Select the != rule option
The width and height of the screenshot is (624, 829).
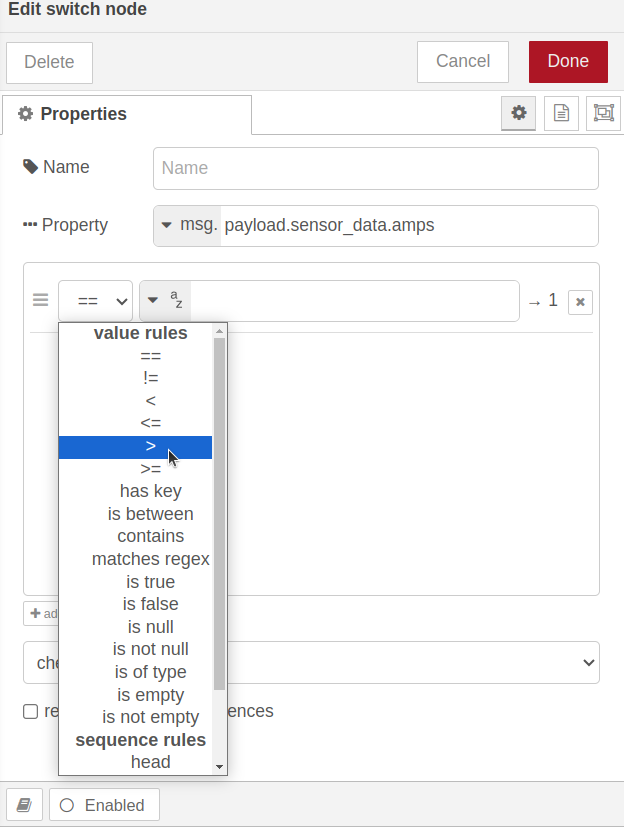tap(135, 378)
